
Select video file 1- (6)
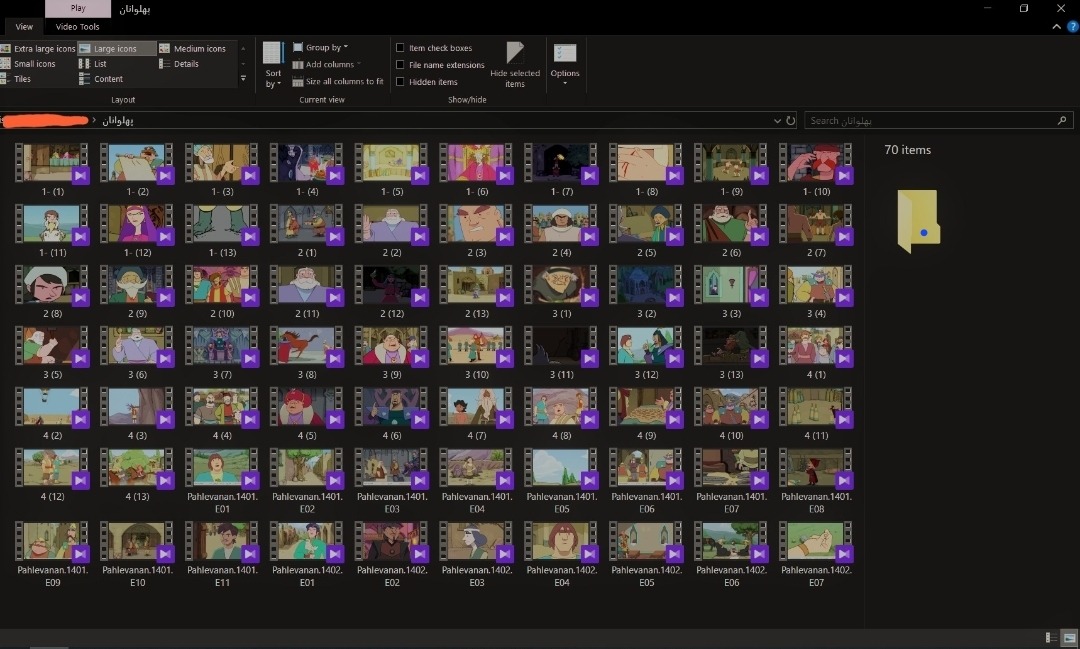pyautogui.click(x=477, y=169)
